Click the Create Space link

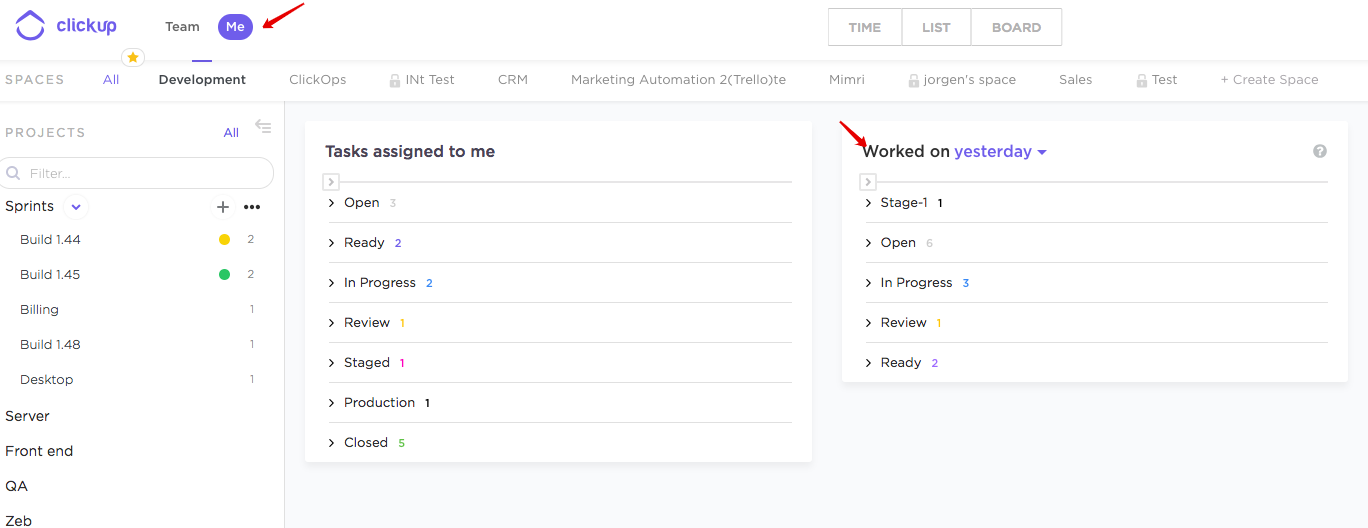1269,80
